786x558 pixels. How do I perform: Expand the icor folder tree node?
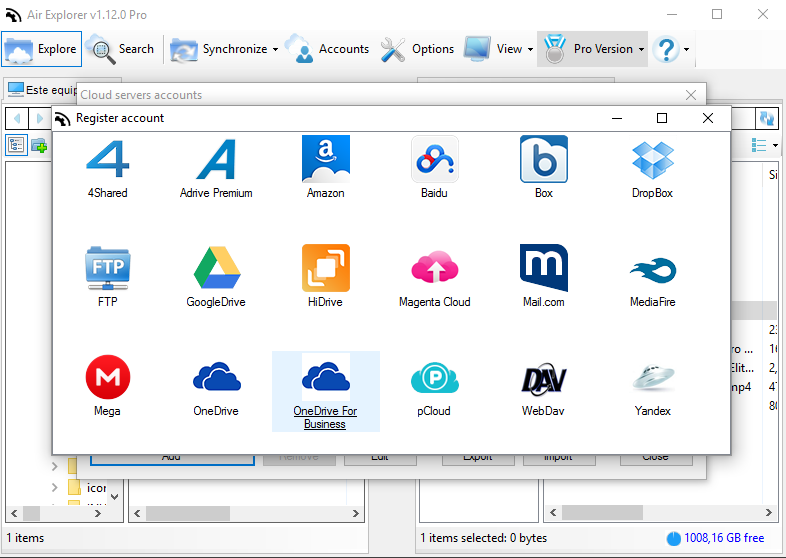pos(55,487)
